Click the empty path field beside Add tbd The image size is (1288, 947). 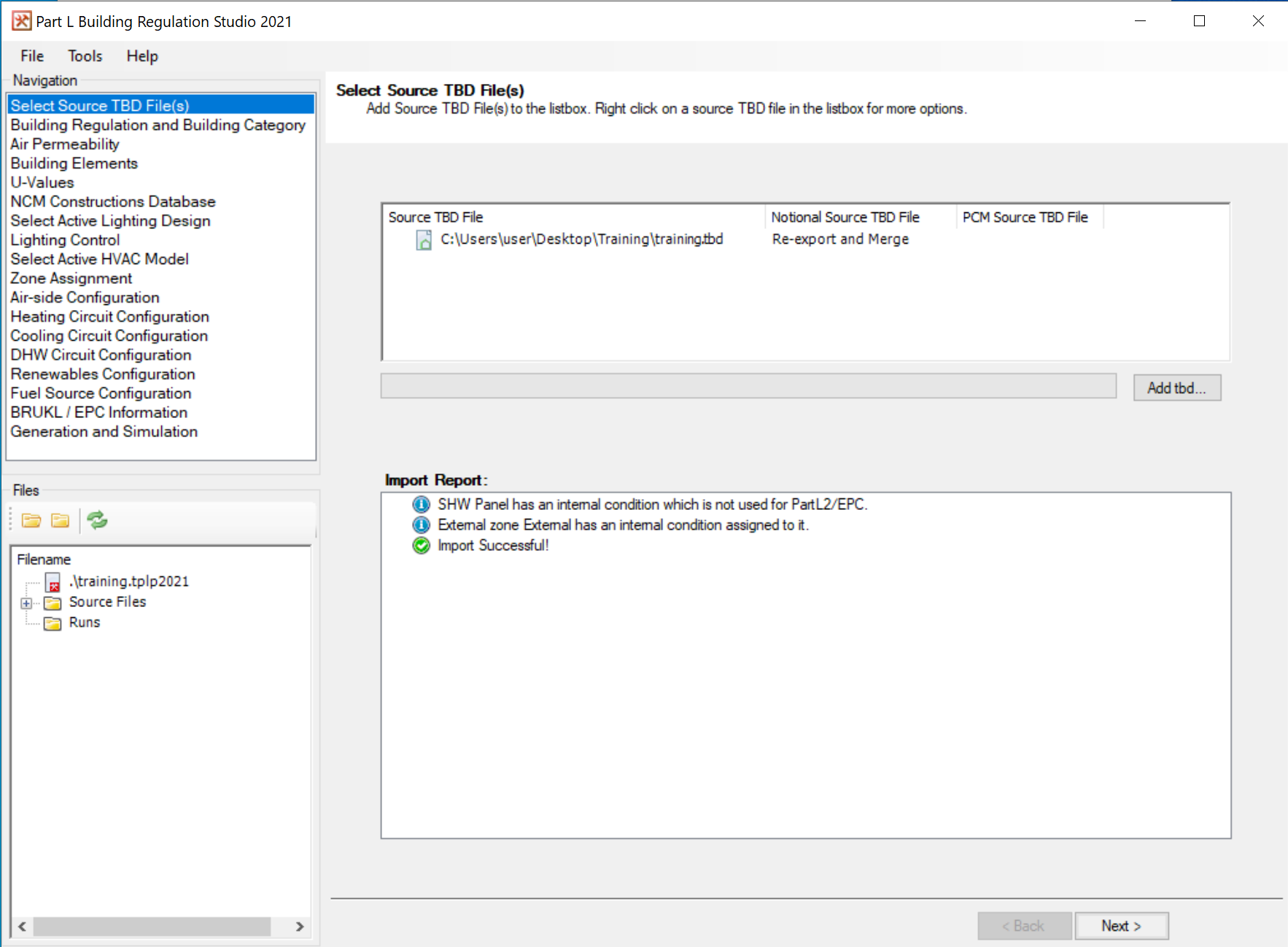click(x=748, y=386)
